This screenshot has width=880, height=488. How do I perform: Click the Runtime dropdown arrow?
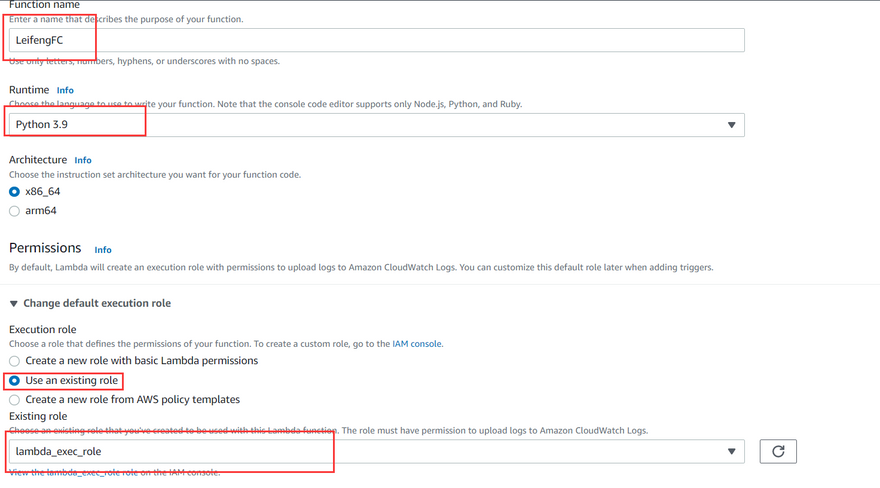coord(731,125)
